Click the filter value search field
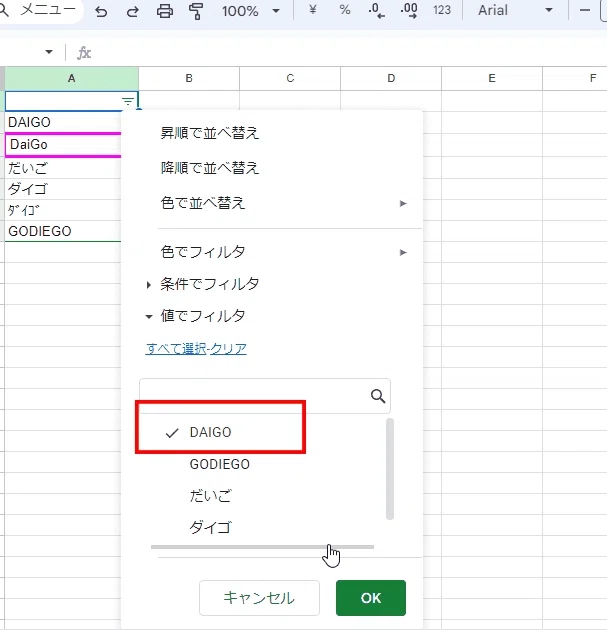 pyautogui.click(x=265, y=396)
